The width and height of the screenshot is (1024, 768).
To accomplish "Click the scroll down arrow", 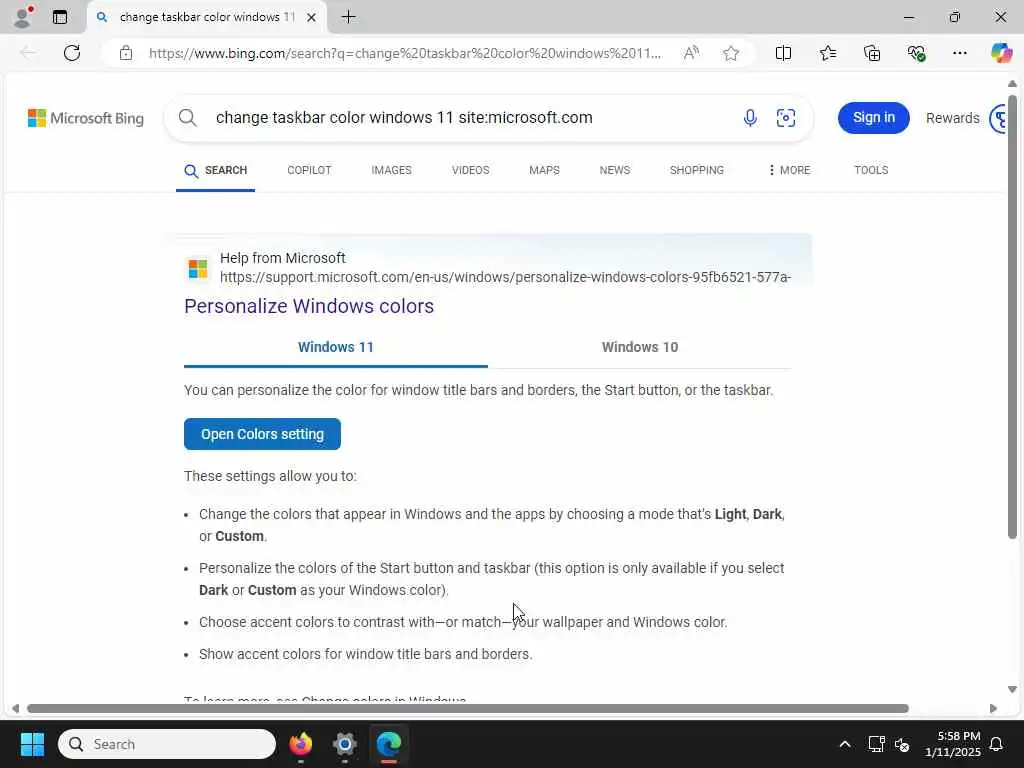I will 1012,690.
